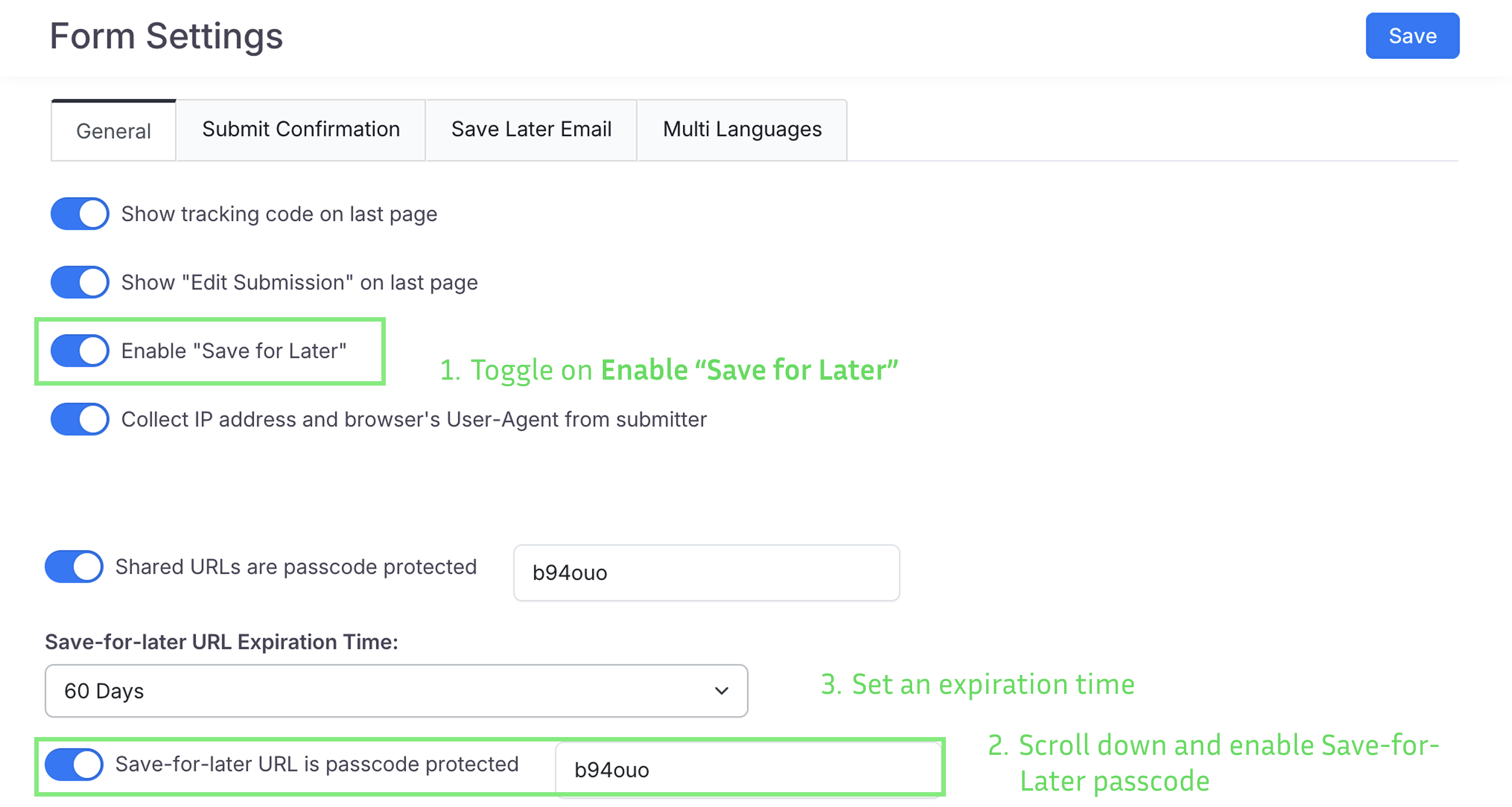The height and width of the screenshot is (807, 1512).
Task: Click the Shared URLs passcode input field
Action: [706, 572]
